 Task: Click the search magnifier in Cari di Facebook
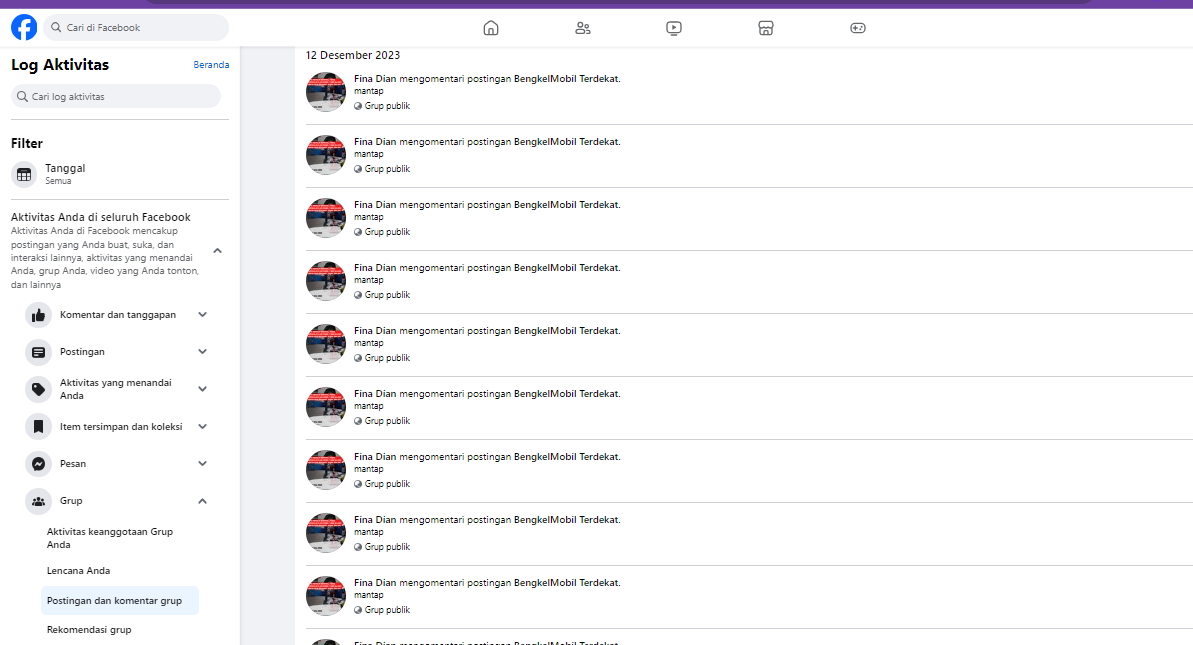(56, 27)
